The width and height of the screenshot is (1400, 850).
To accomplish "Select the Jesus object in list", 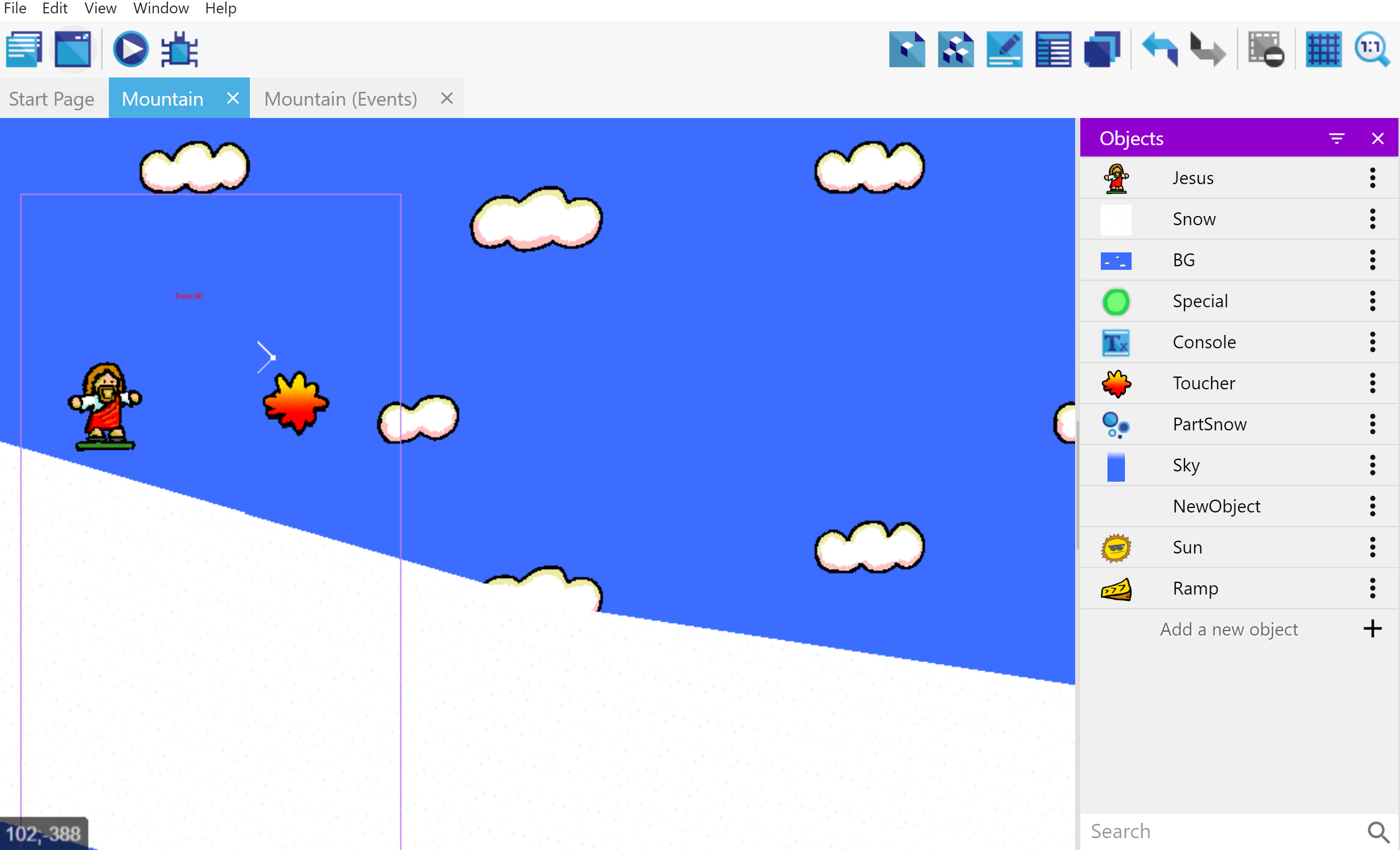I will (1239, 177).
